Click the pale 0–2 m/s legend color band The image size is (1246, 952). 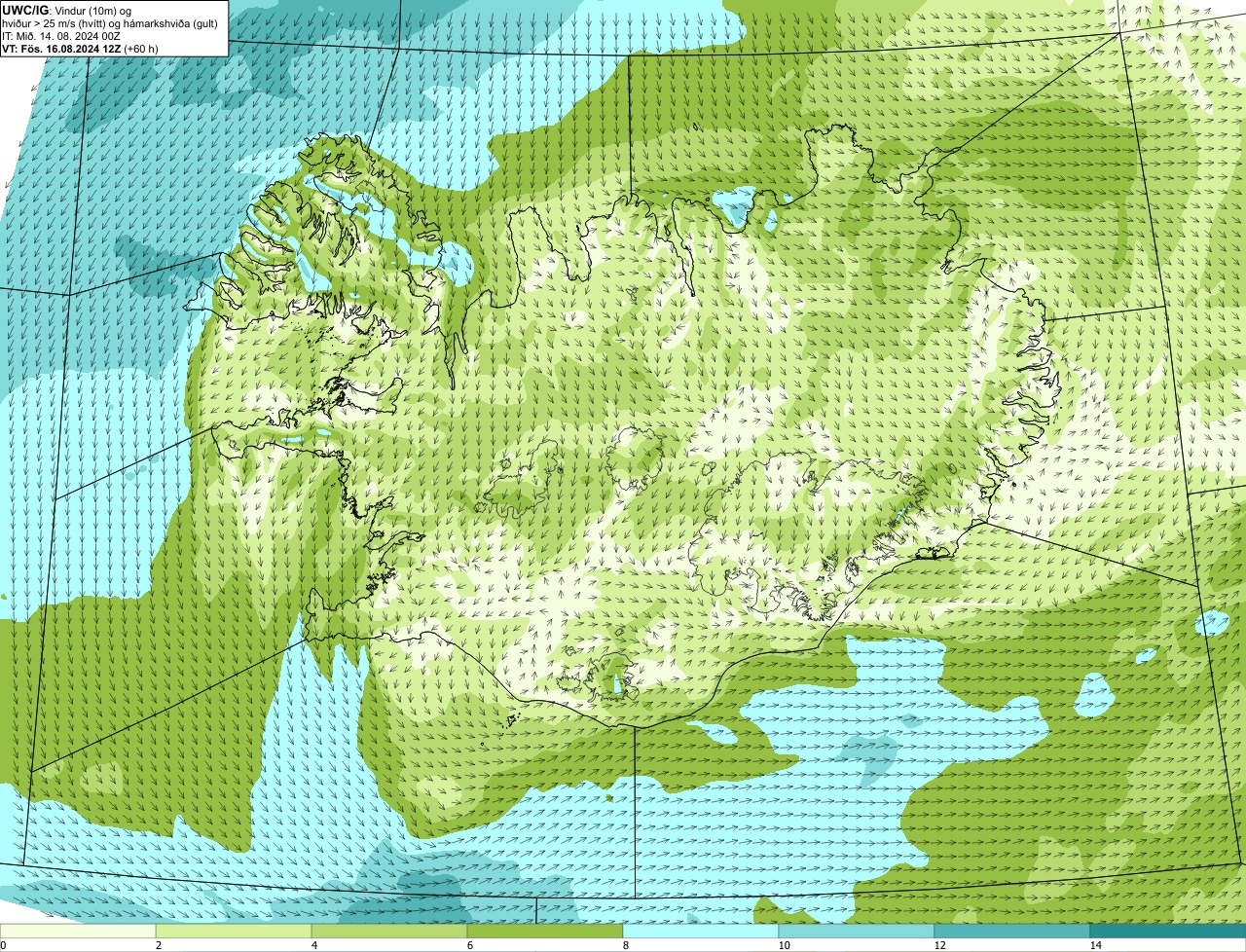(78, 931)
